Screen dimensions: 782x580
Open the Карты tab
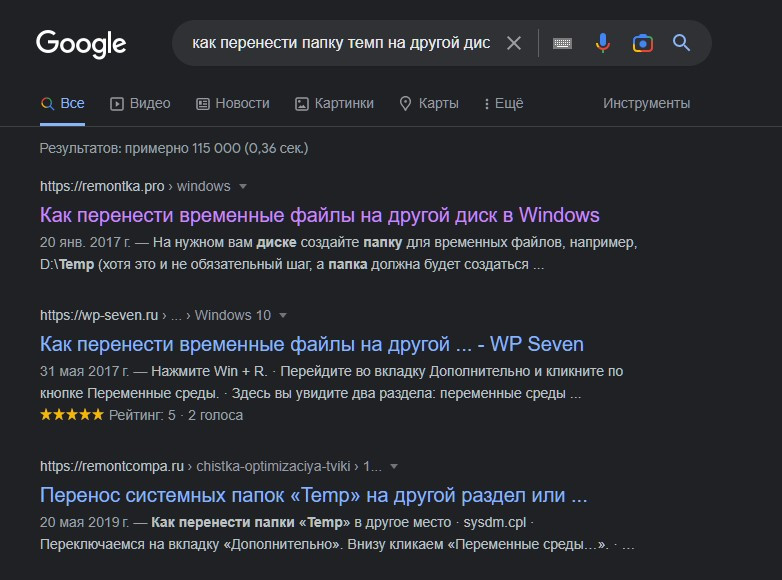point(429,103)
